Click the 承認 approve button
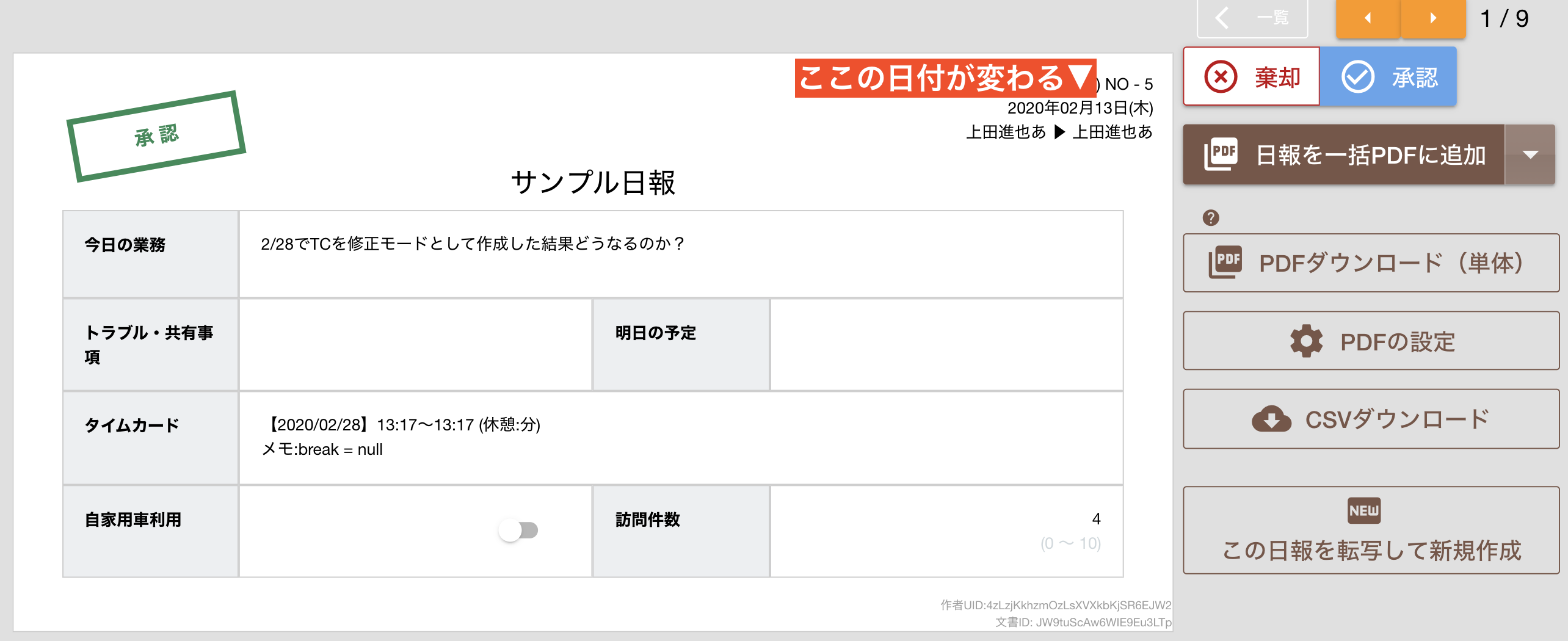This screenshot has height=641, width=1568. (x=1388, y=77)
